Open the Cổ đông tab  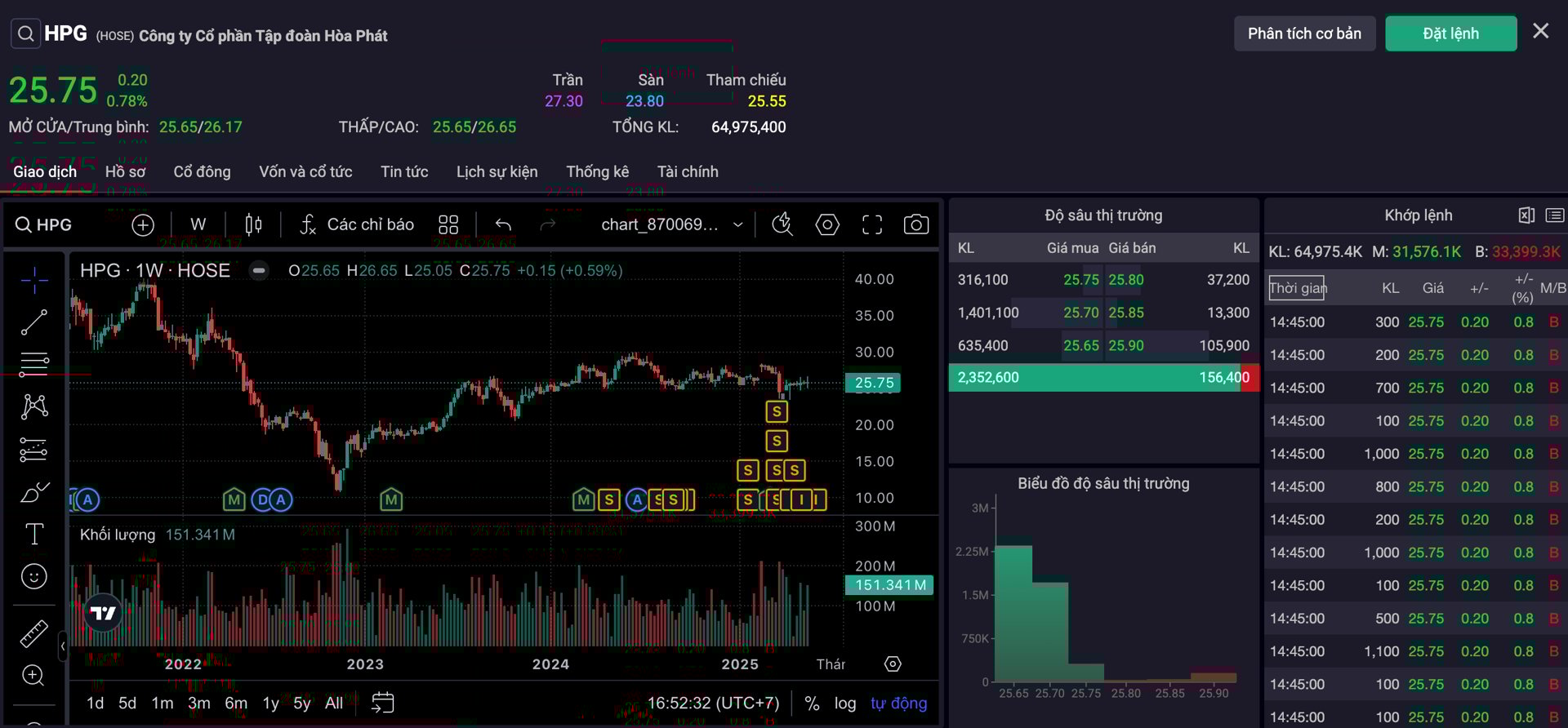tap(202, 171)
